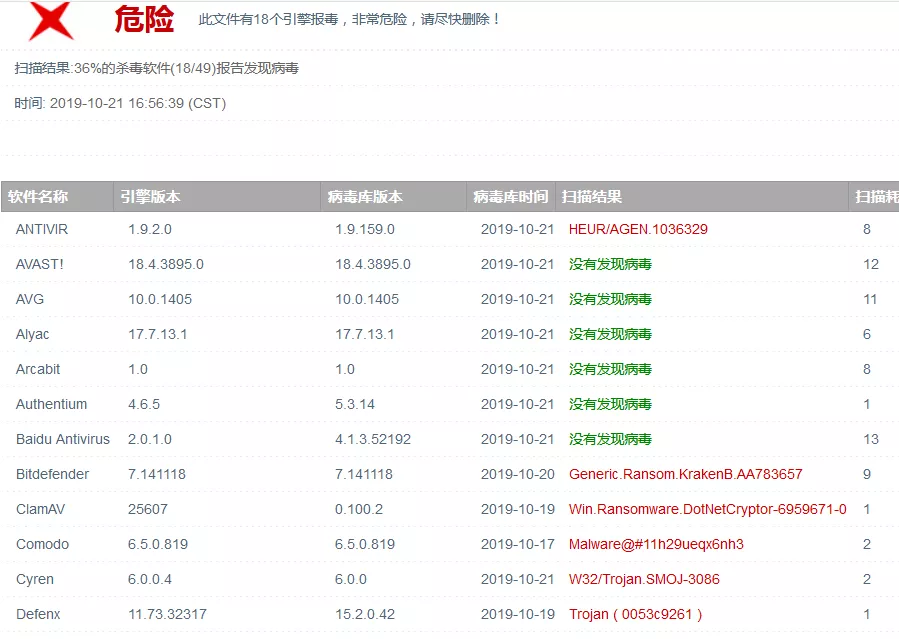Click the Malware@#11h29ueqx6nh3 result

[x=656, y=544]
